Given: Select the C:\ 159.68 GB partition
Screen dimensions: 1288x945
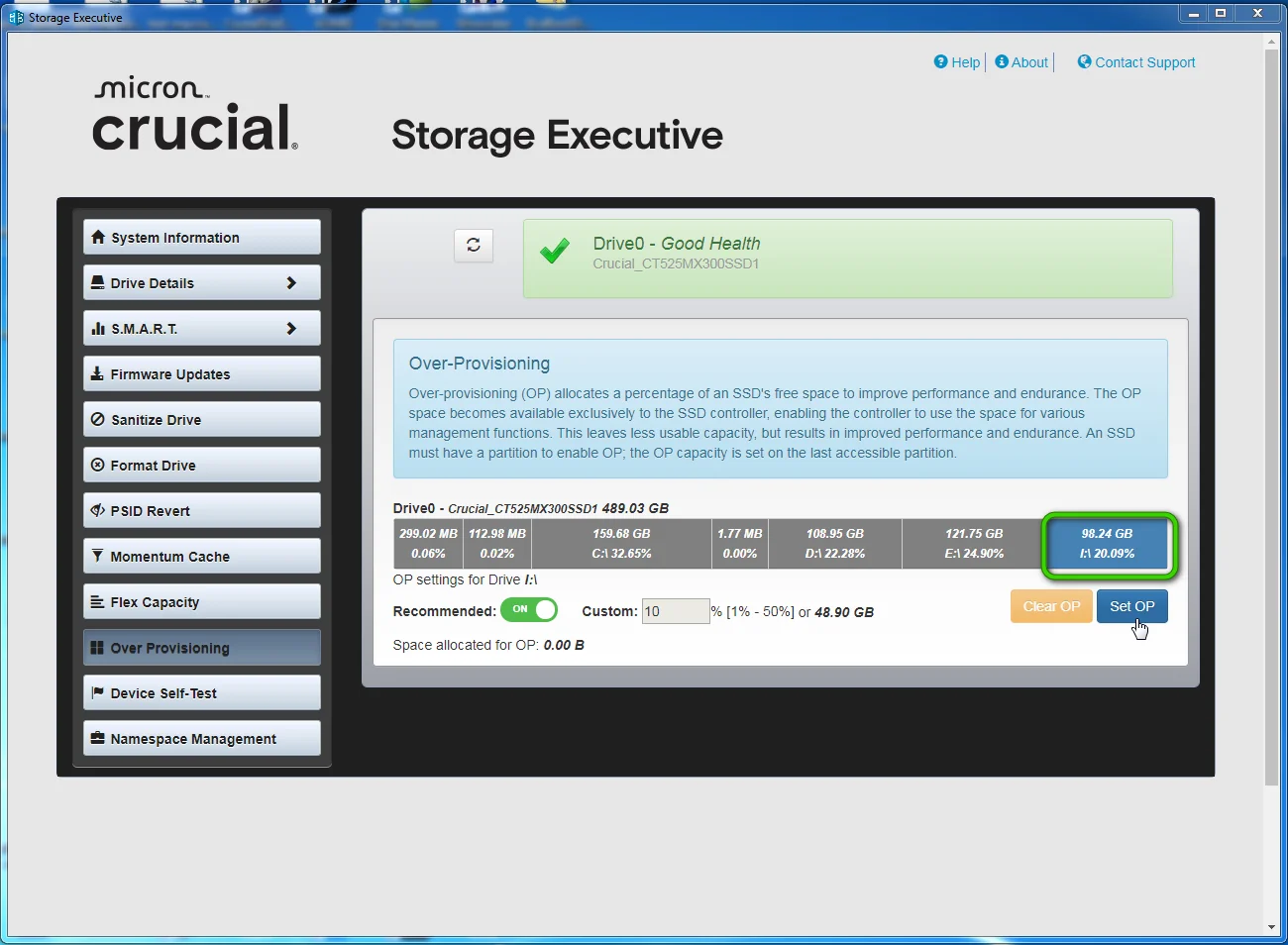Looking at the screenshot, I should [x=621, y=544].
